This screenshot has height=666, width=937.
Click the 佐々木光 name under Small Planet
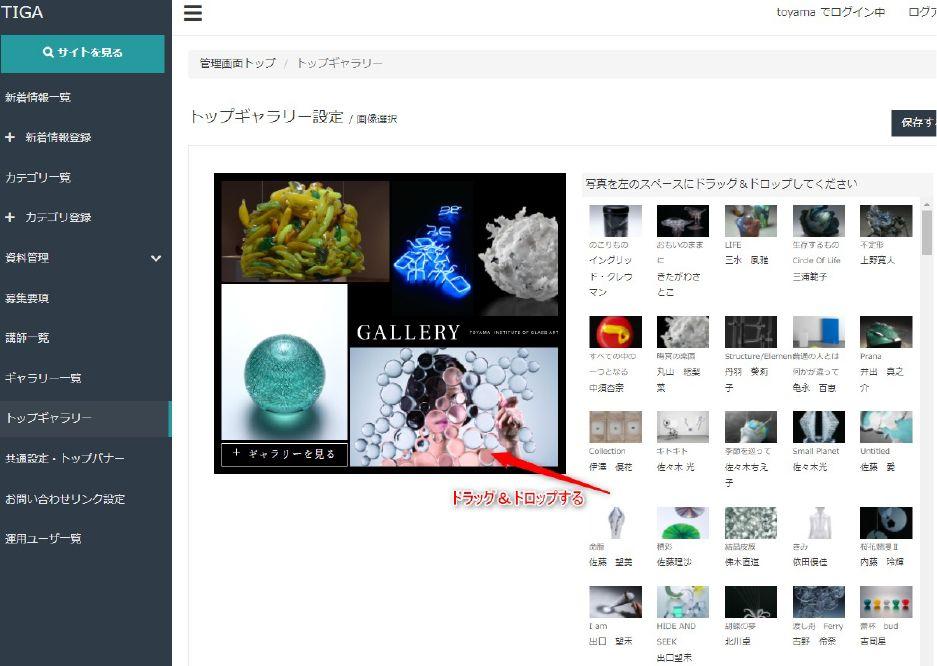point(810,467)
